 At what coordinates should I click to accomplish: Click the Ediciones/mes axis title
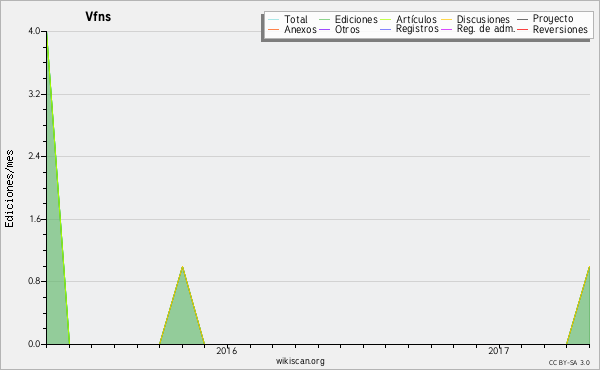pos(9,189)
